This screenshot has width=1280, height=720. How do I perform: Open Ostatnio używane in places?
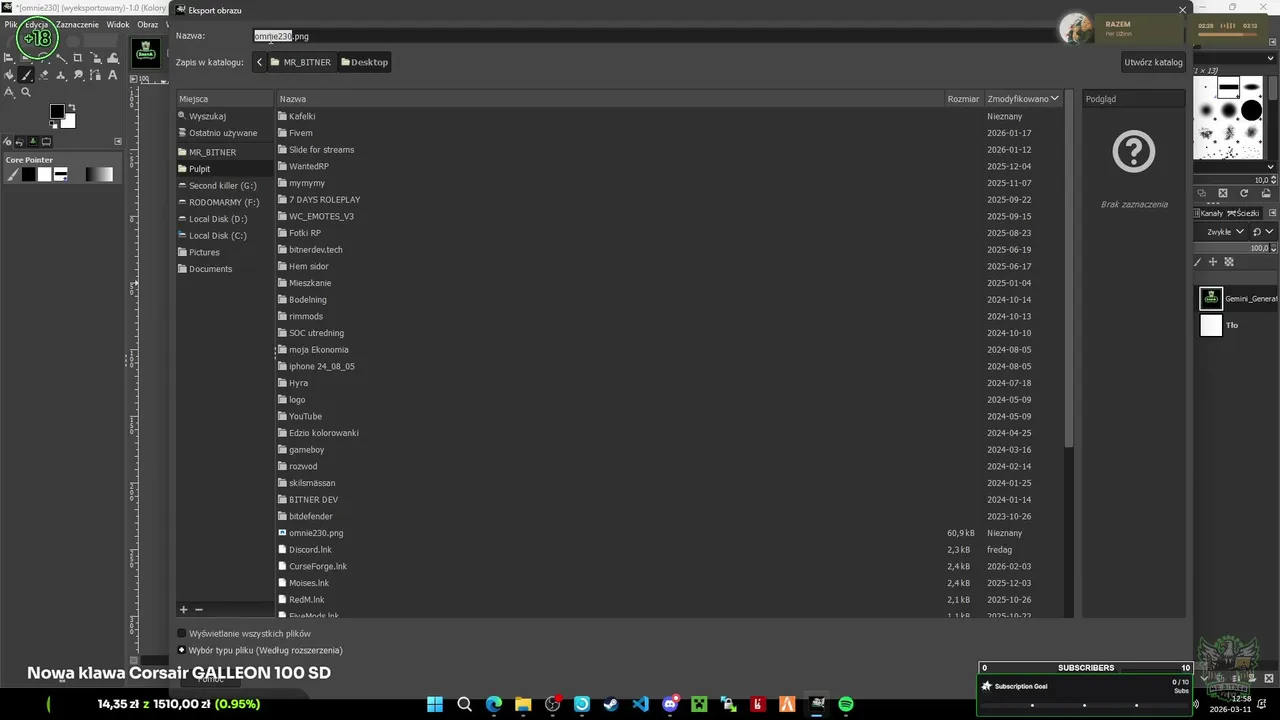click(x=225, y=133)
